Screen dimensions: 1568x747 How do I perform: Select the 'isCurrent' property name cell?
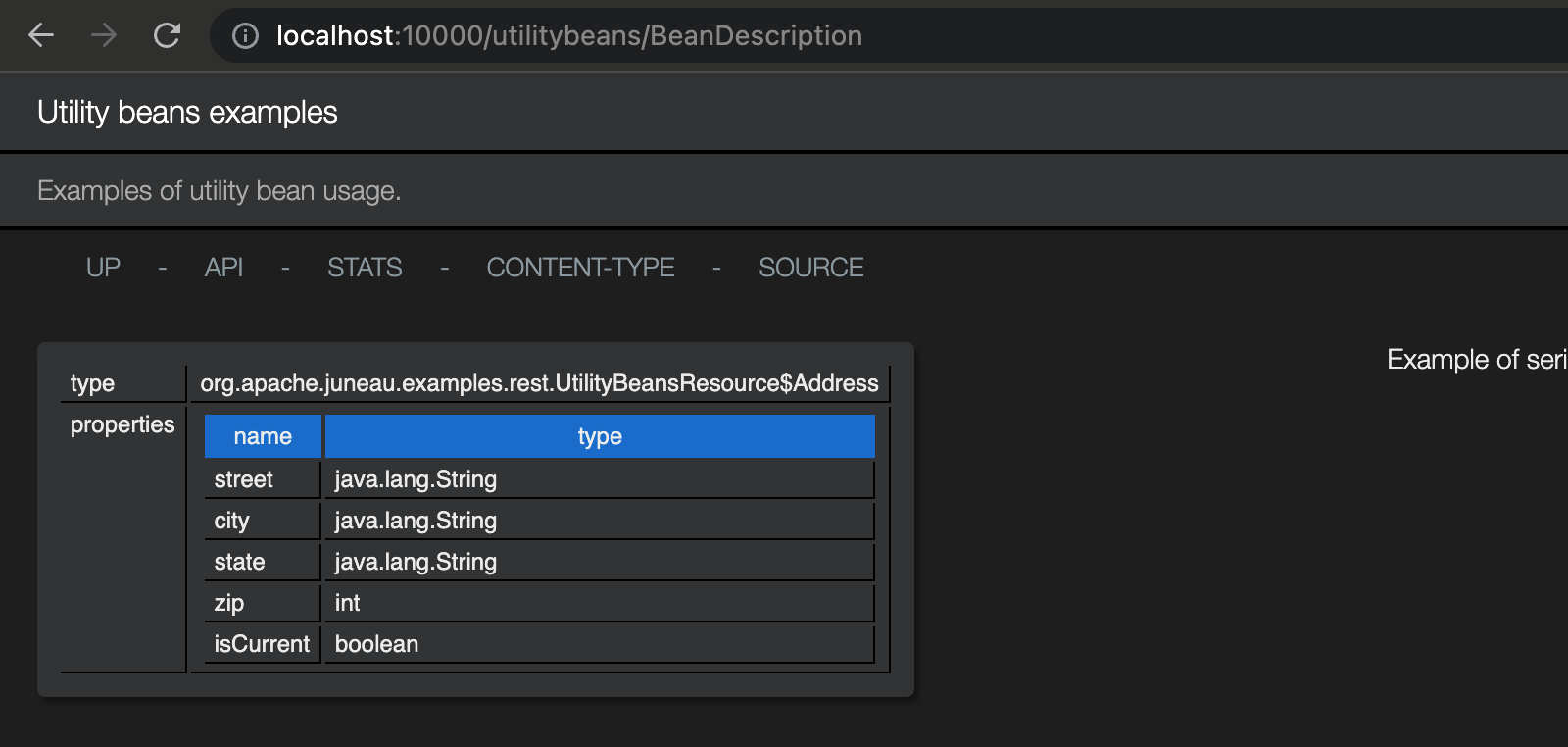262,644
